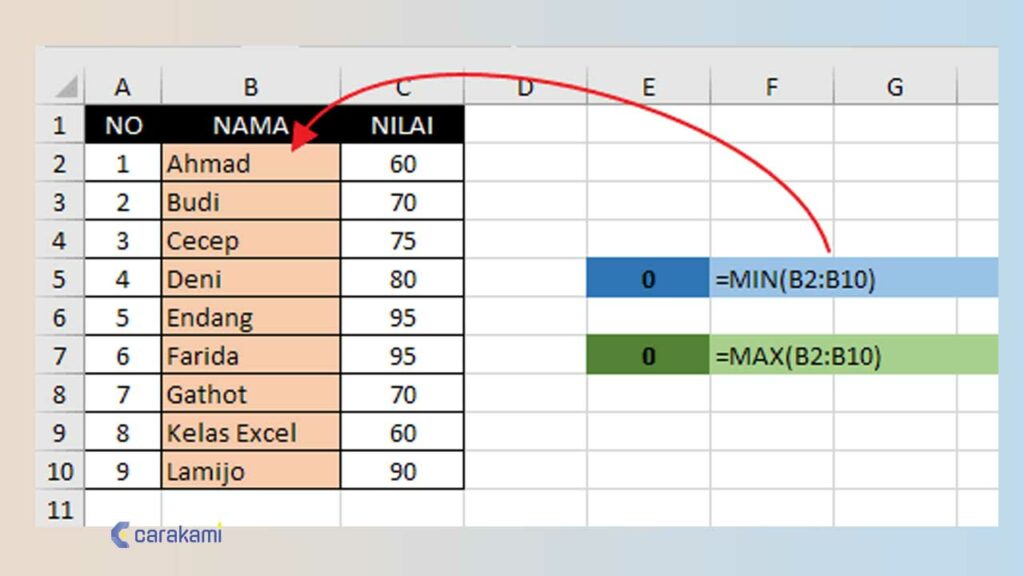Select the NAMA header cell

coord(250,125)
